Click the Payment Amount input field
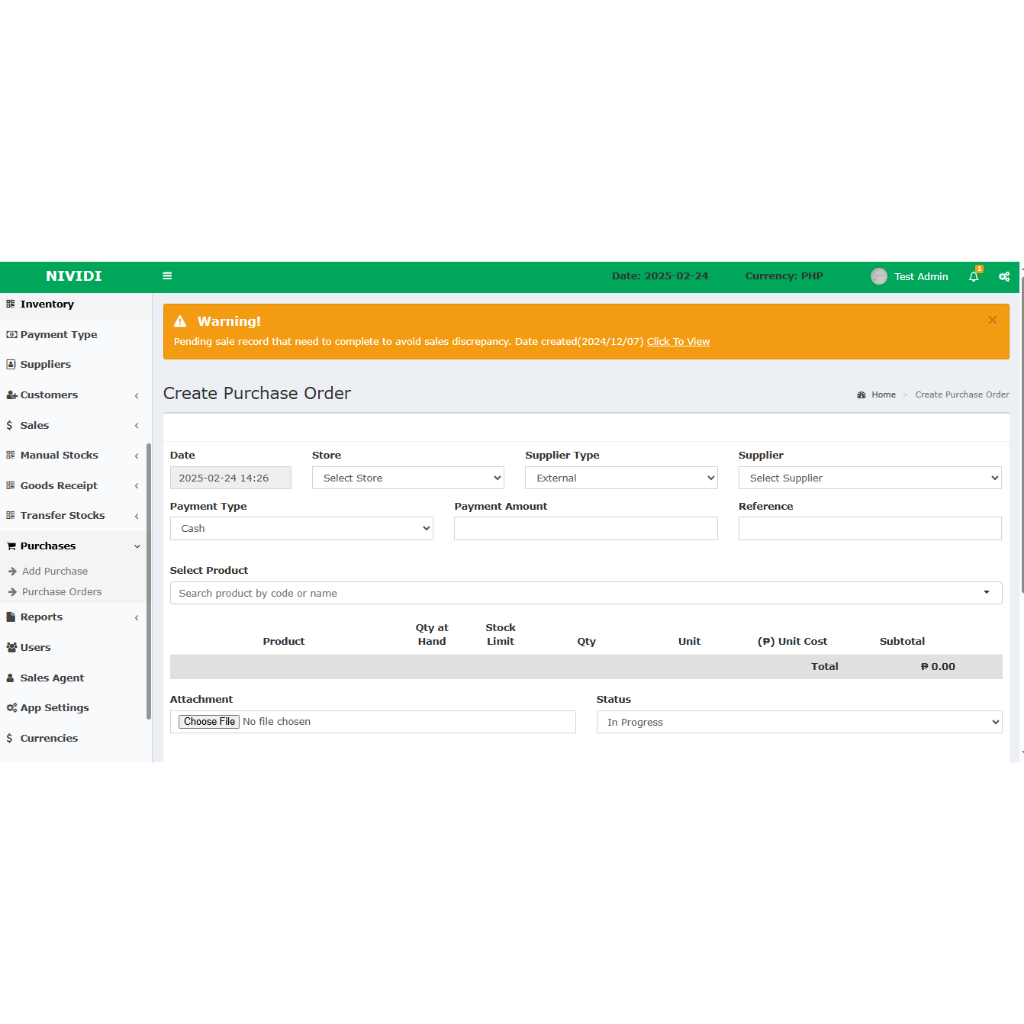The height and width of the screenshot is (1024, 1024). [585, 528]
